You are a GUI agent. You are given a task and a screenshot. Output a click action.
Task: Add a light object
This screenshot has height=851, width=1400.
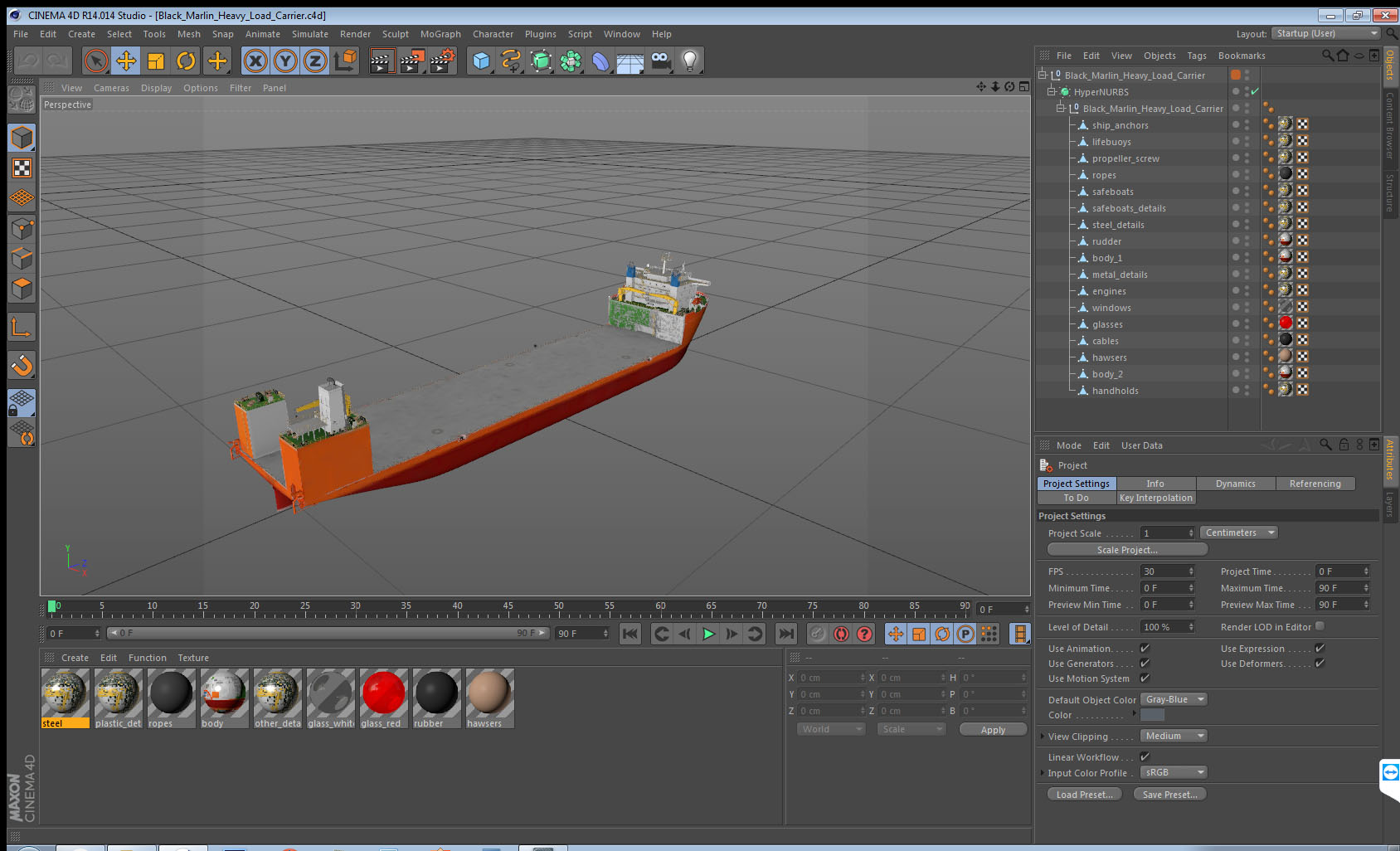[690, 61]
